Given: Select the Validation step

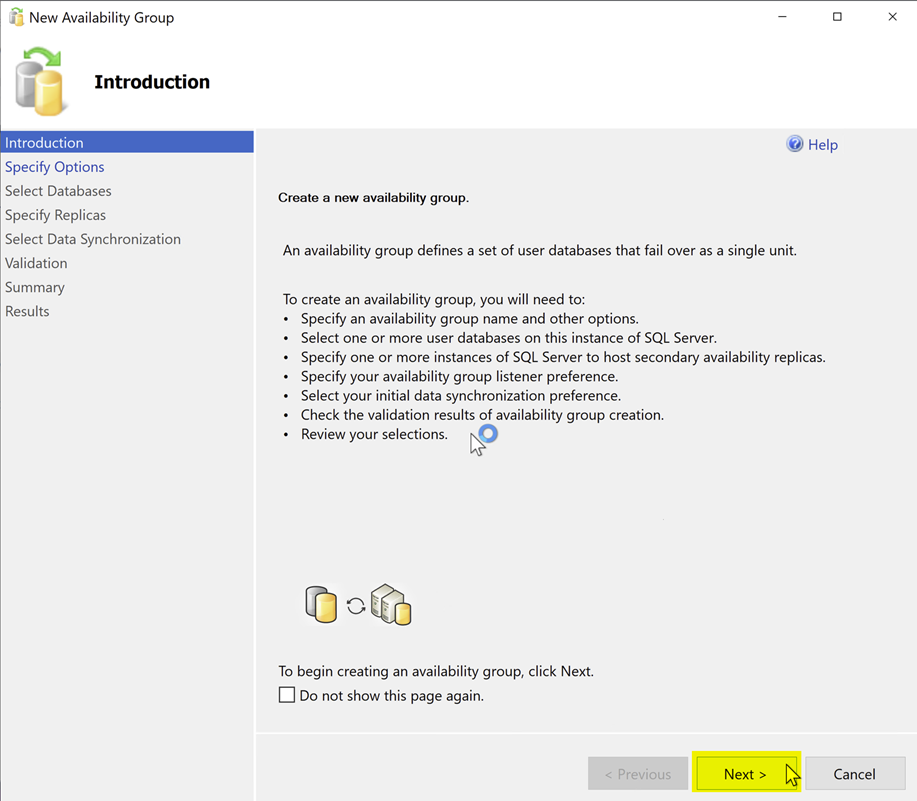Looking at the screenshot, I should [36, 263].
